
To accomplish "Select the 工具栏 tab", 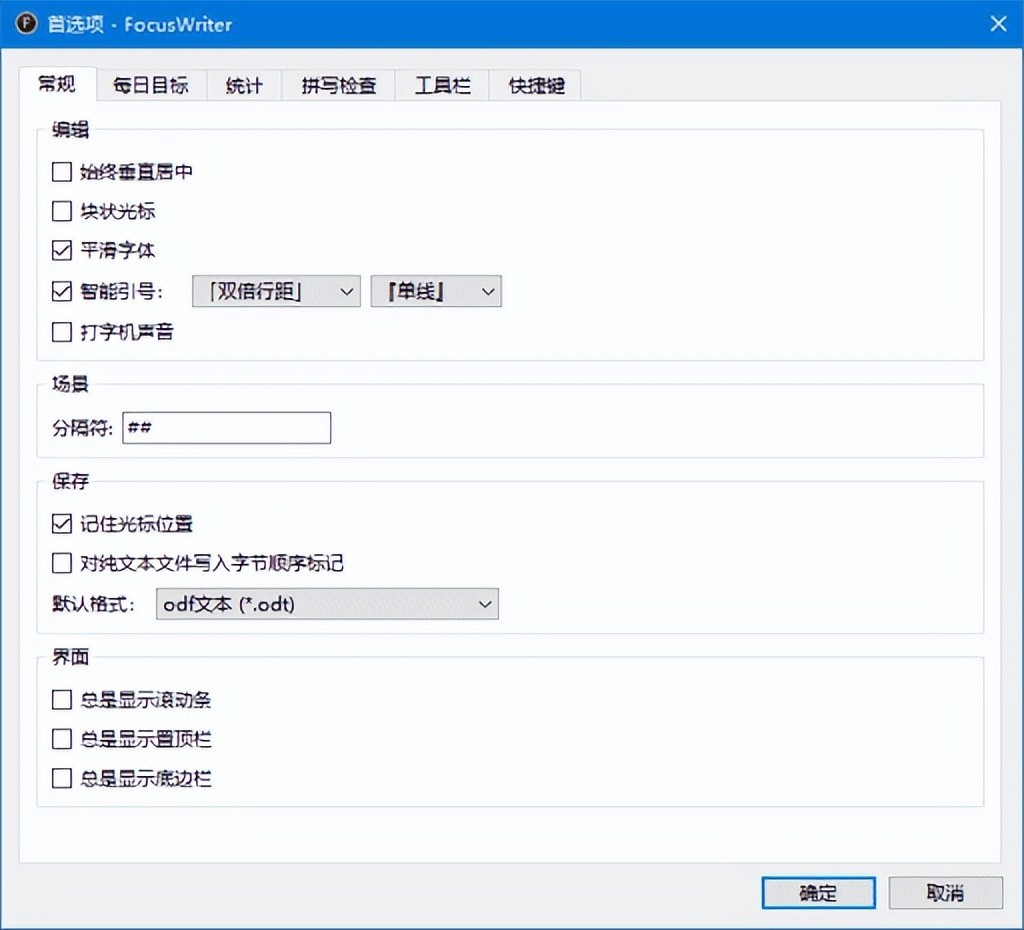I will (442, 85).
